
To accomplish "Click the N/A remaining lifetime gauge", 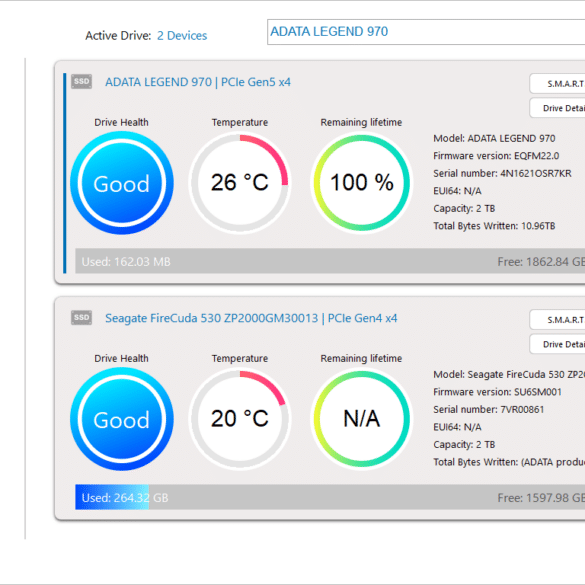I will click(362, 419).
